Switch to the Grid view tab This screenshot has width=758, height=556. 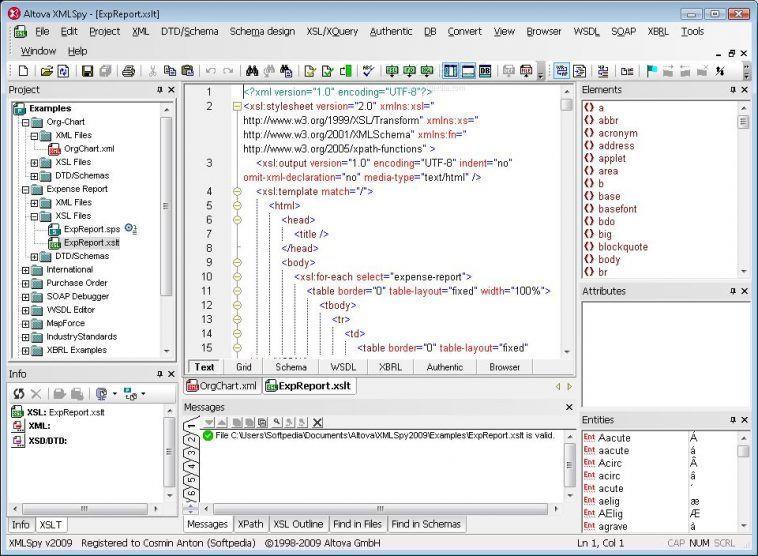pos(244,367)
